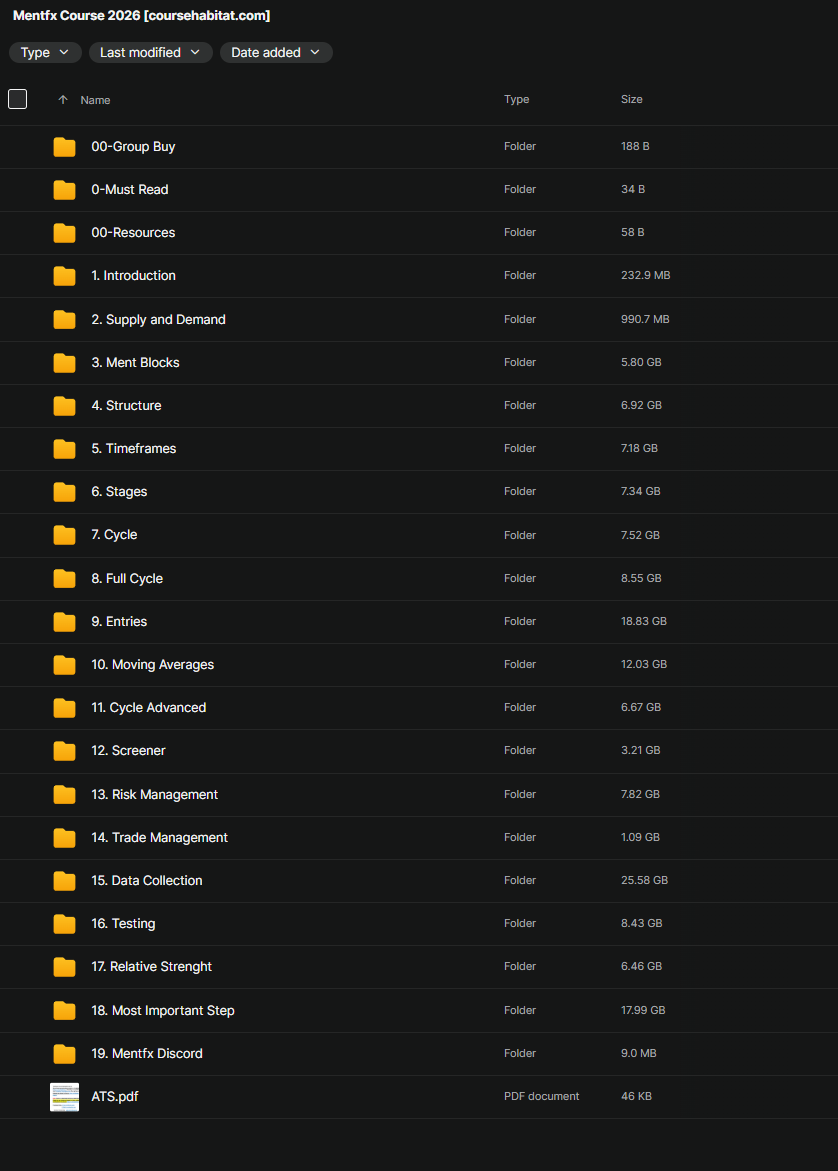Open the ATS.pdf thumbnail preview
The width and height of the screenshot is (838, 1171).
click(x=64, y=1097)
